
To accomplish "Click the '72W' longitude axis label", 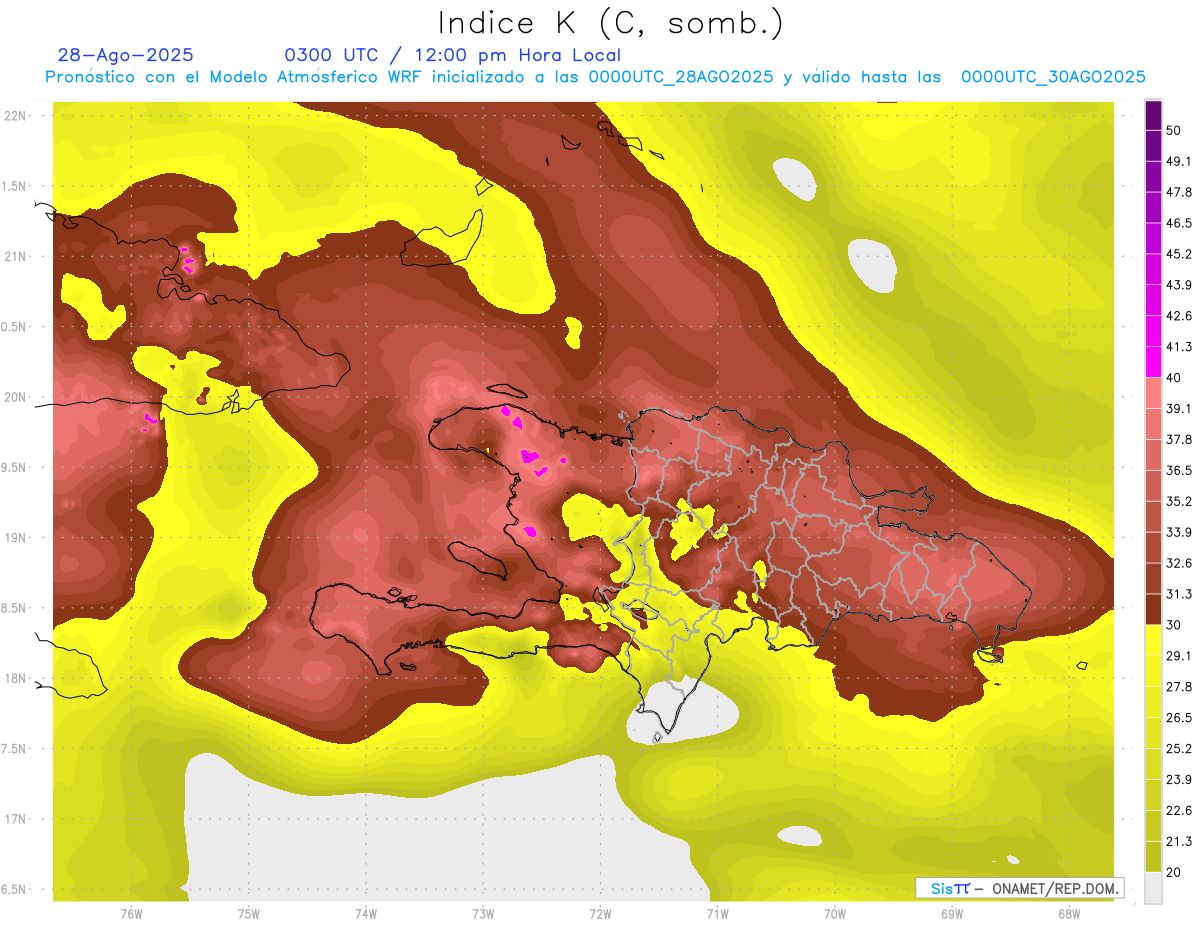I will pos(600,914).
